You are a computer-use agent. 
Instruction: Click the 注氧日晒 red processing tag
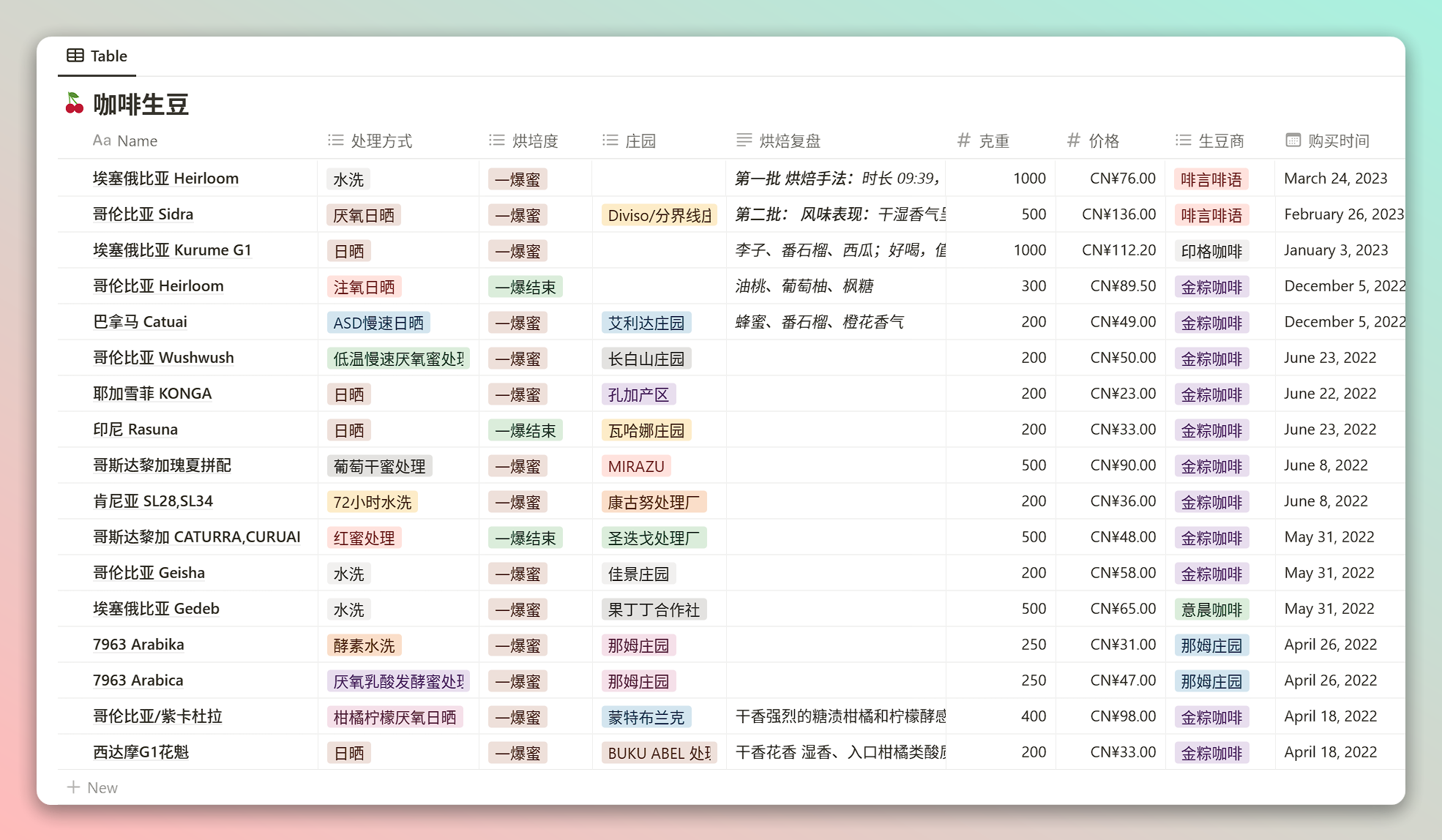(364, 287)
